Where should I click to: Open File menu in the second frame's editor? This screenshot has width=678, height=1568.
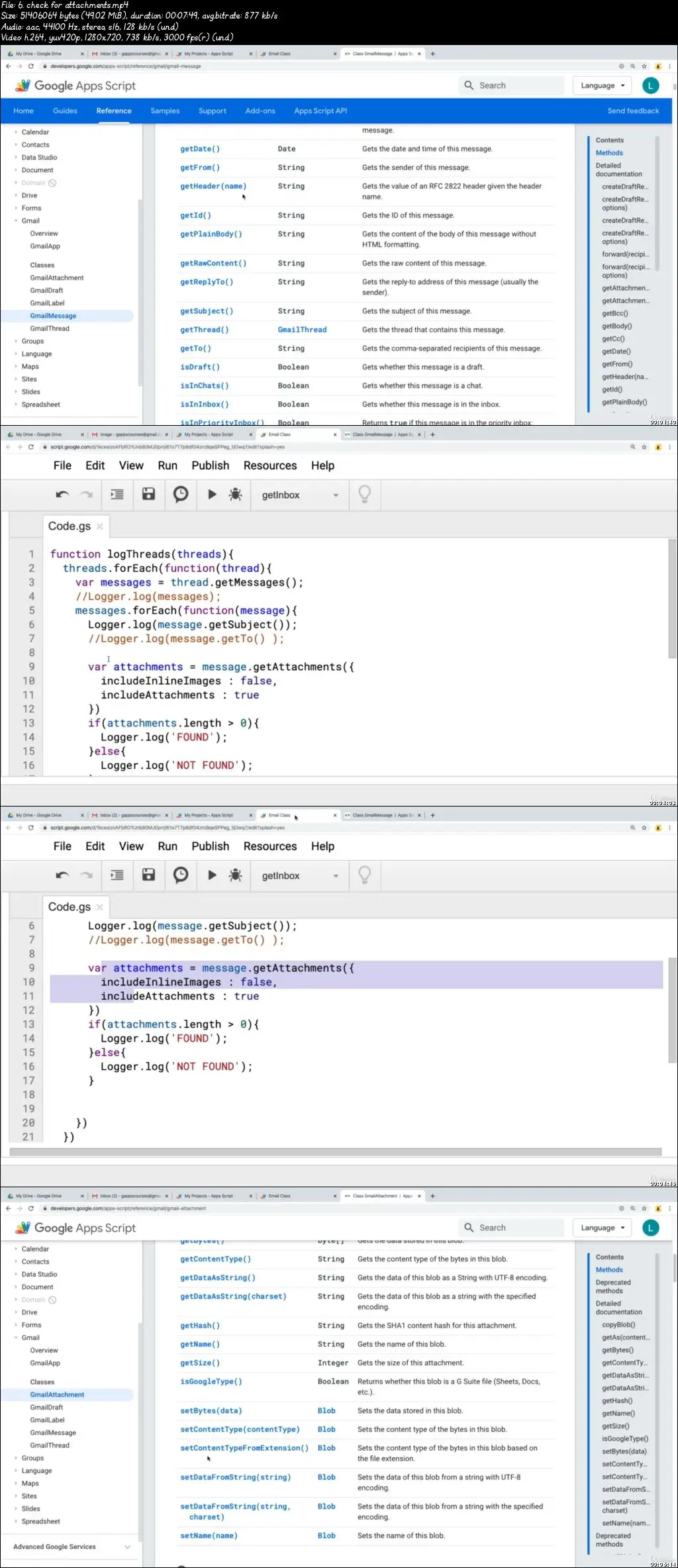point(62,465)
